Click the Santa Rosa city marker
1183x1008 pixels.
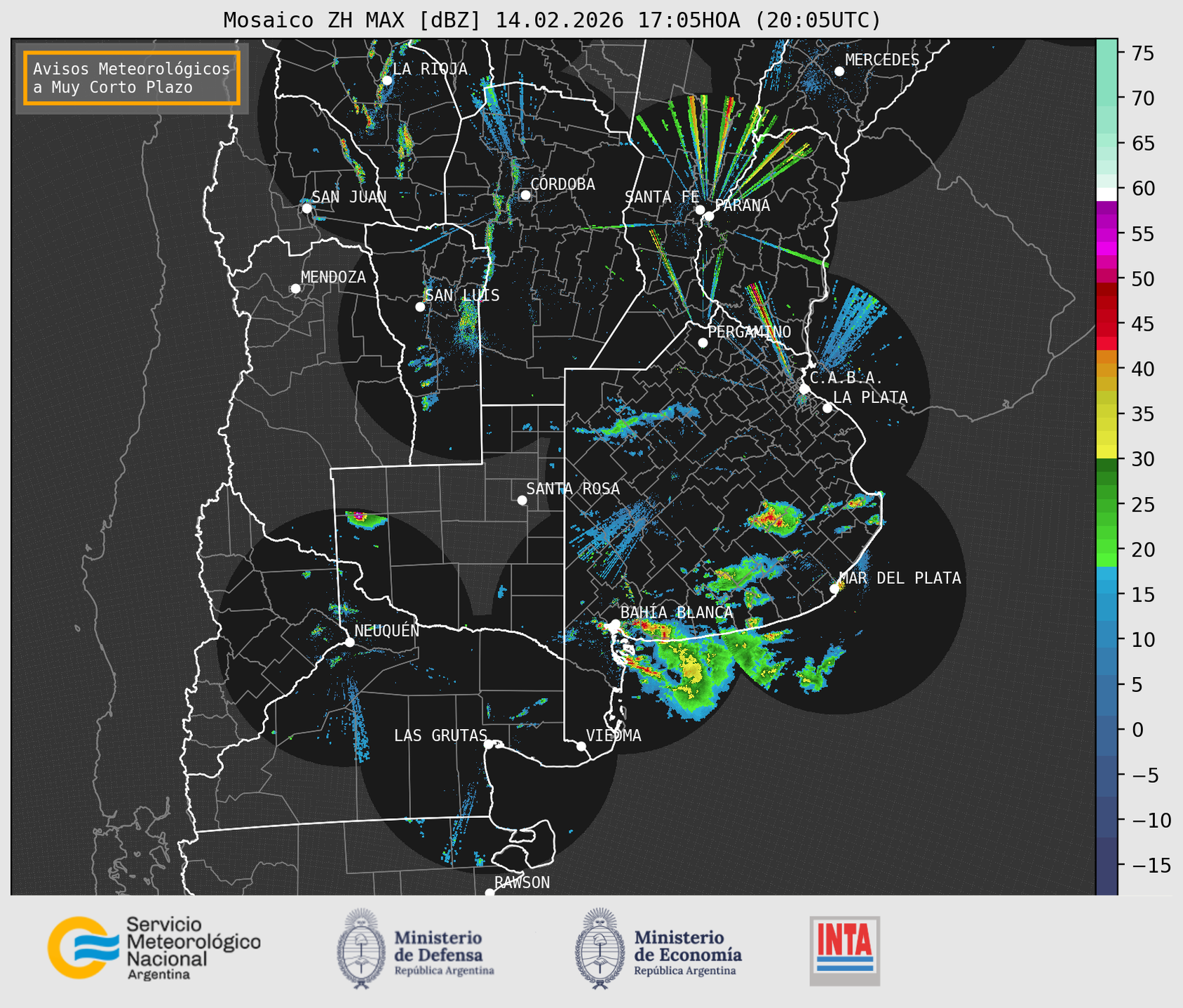tap(522, 500)
